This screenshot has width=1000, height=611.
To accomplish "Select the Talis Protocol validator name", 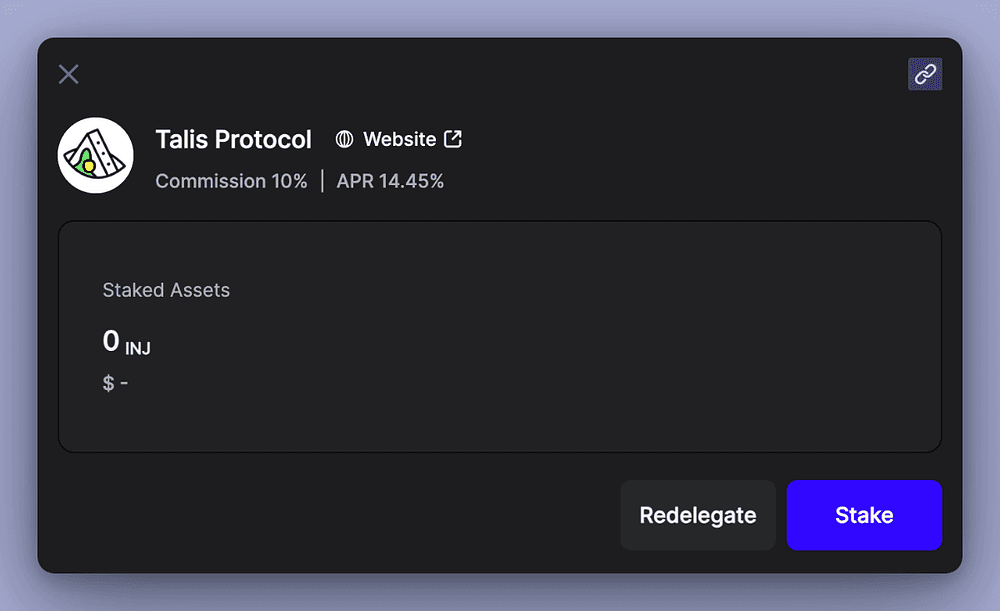I will [233, 139].
